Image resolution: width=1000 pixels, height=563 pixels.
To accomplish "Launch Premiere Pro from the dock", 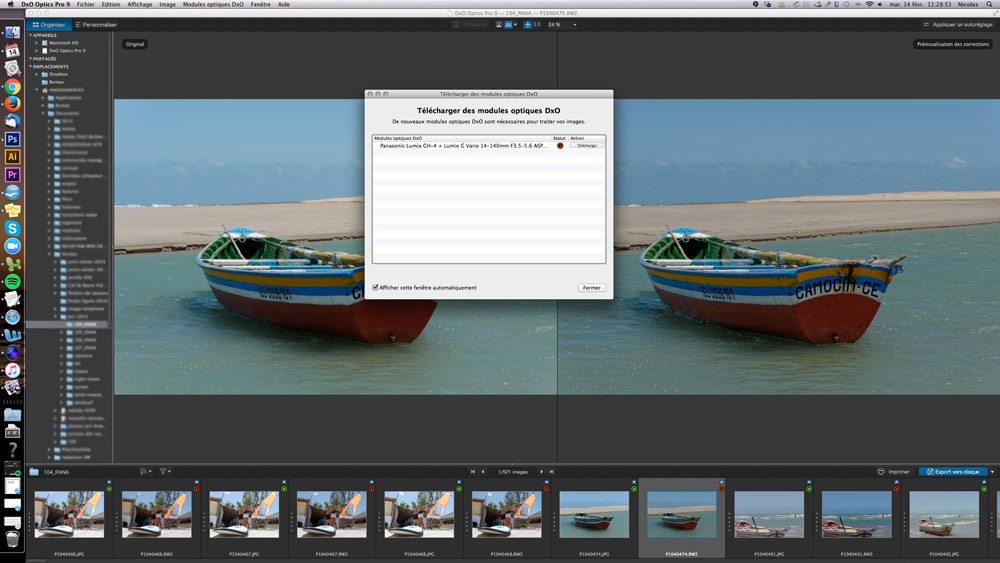I will [x=12, y=175].
